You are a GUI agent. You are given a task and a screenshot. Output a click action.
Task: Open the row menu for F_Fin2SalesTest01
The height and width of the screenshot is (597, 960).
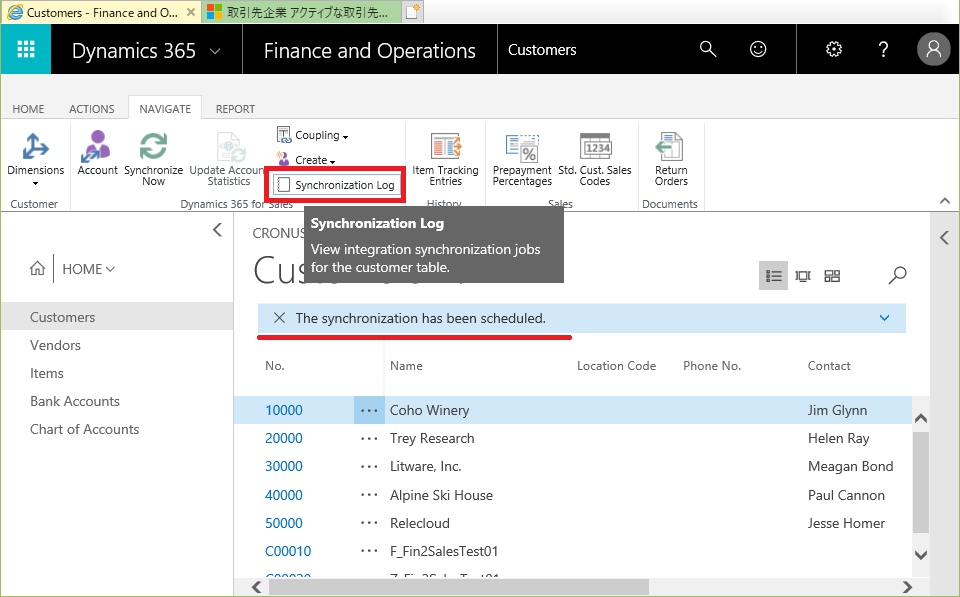(x=369, y=552)
